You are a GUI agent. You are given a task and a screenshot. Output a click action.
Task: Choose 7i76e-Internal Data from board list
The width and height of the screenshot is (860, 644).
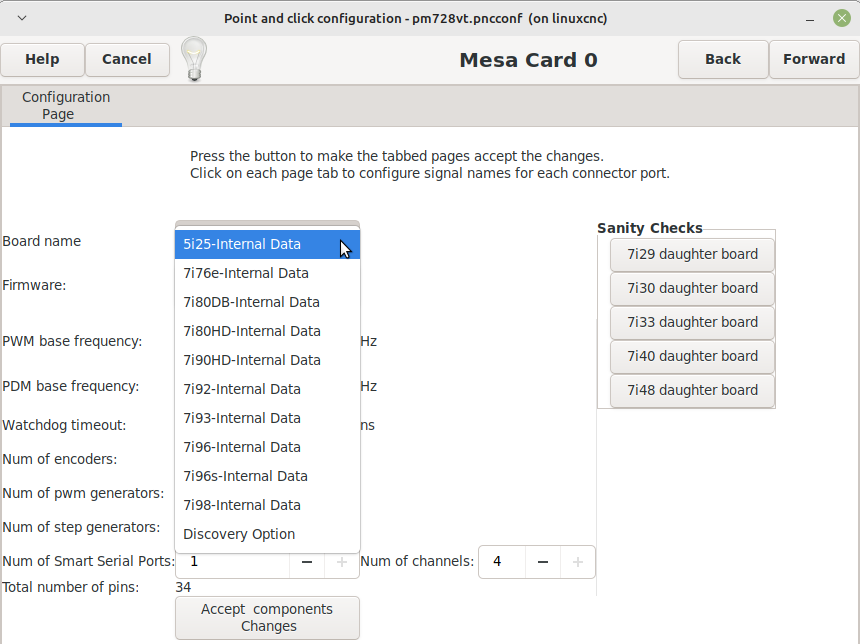(x=267, y=273)
